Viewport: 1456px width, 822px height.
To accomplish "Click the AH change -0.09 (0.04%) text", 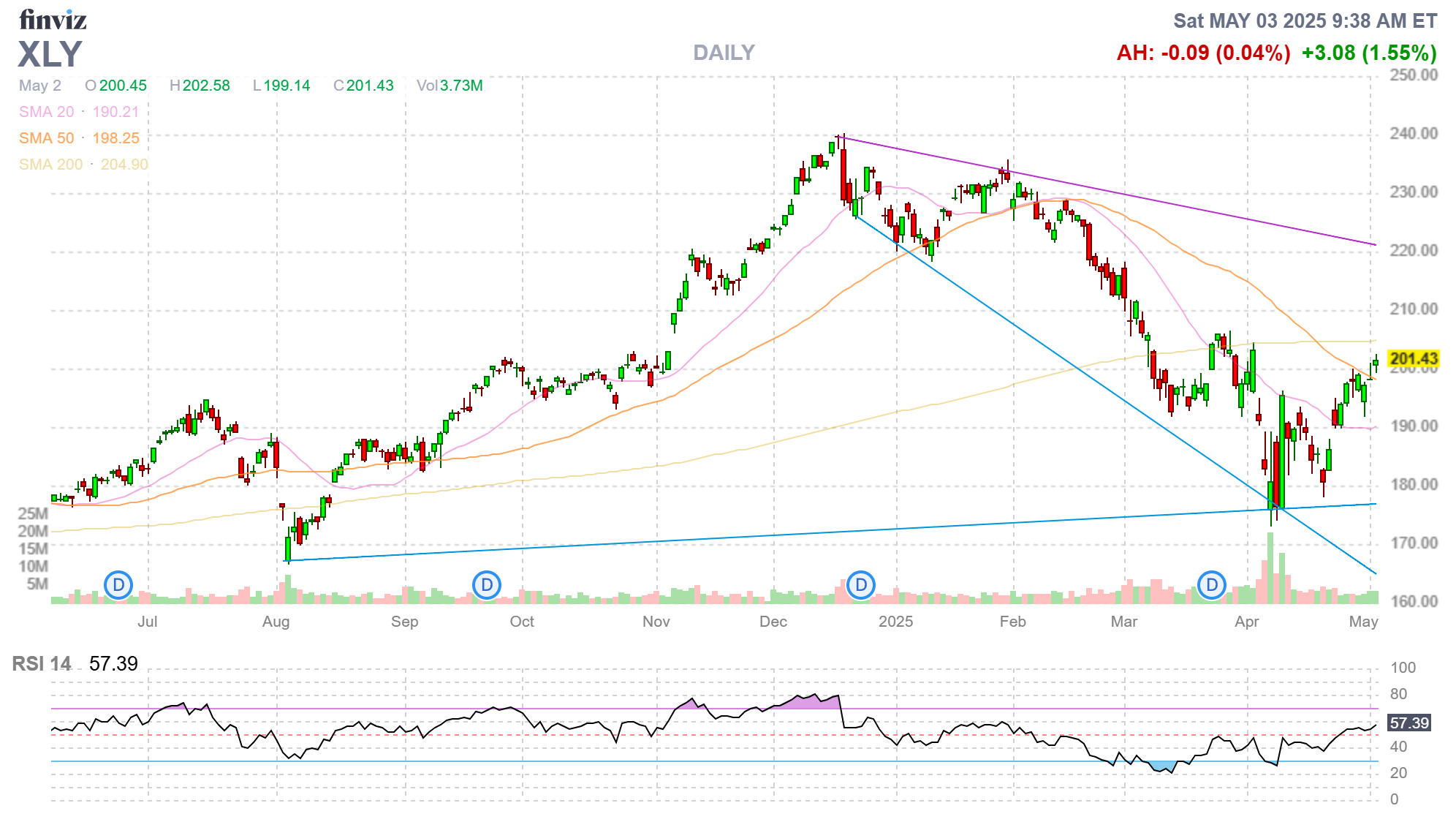I will [1203, 51].
